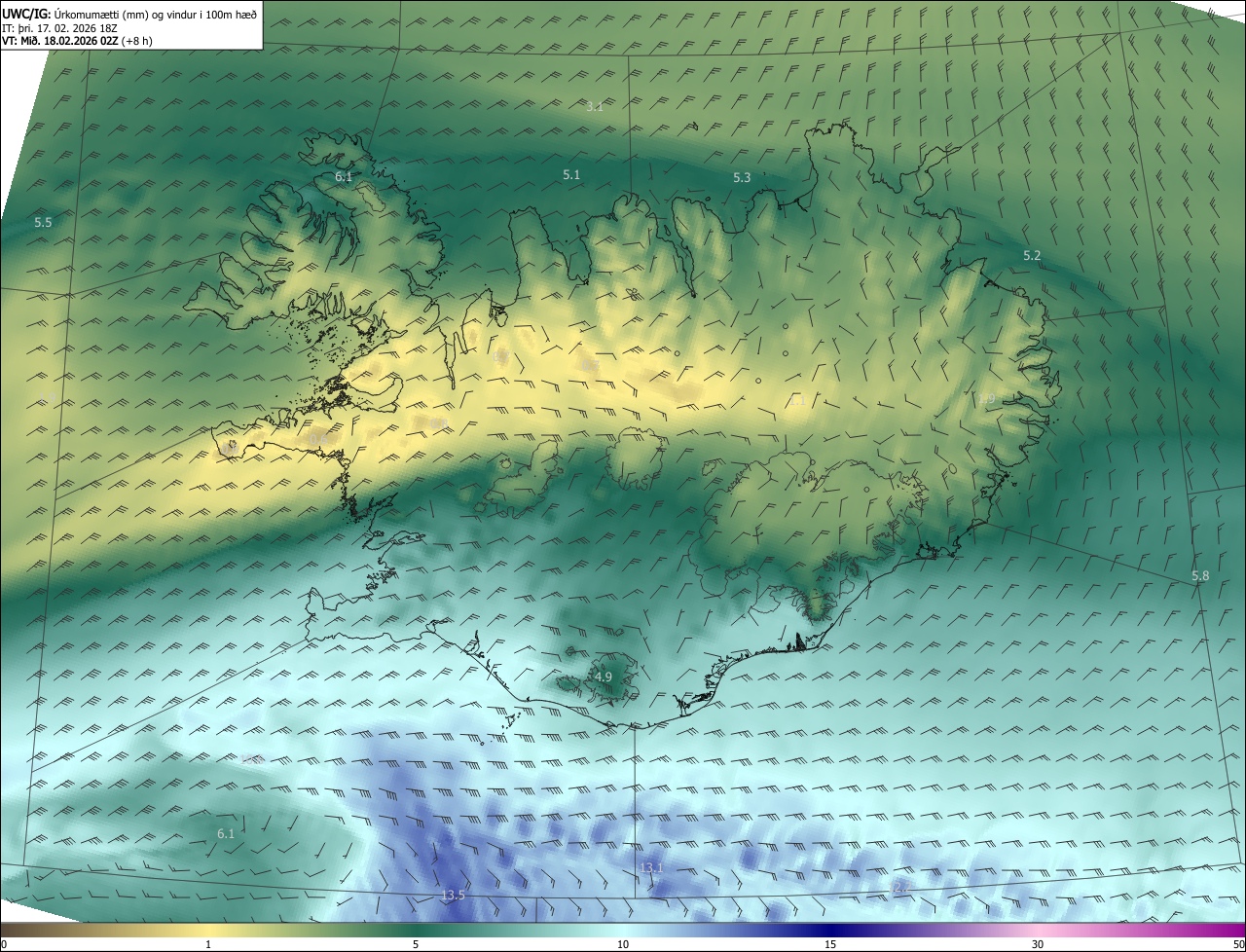1246x952 pixels.
Task: Click the 10 tick on the colour scale
Action: pos(623,944)
